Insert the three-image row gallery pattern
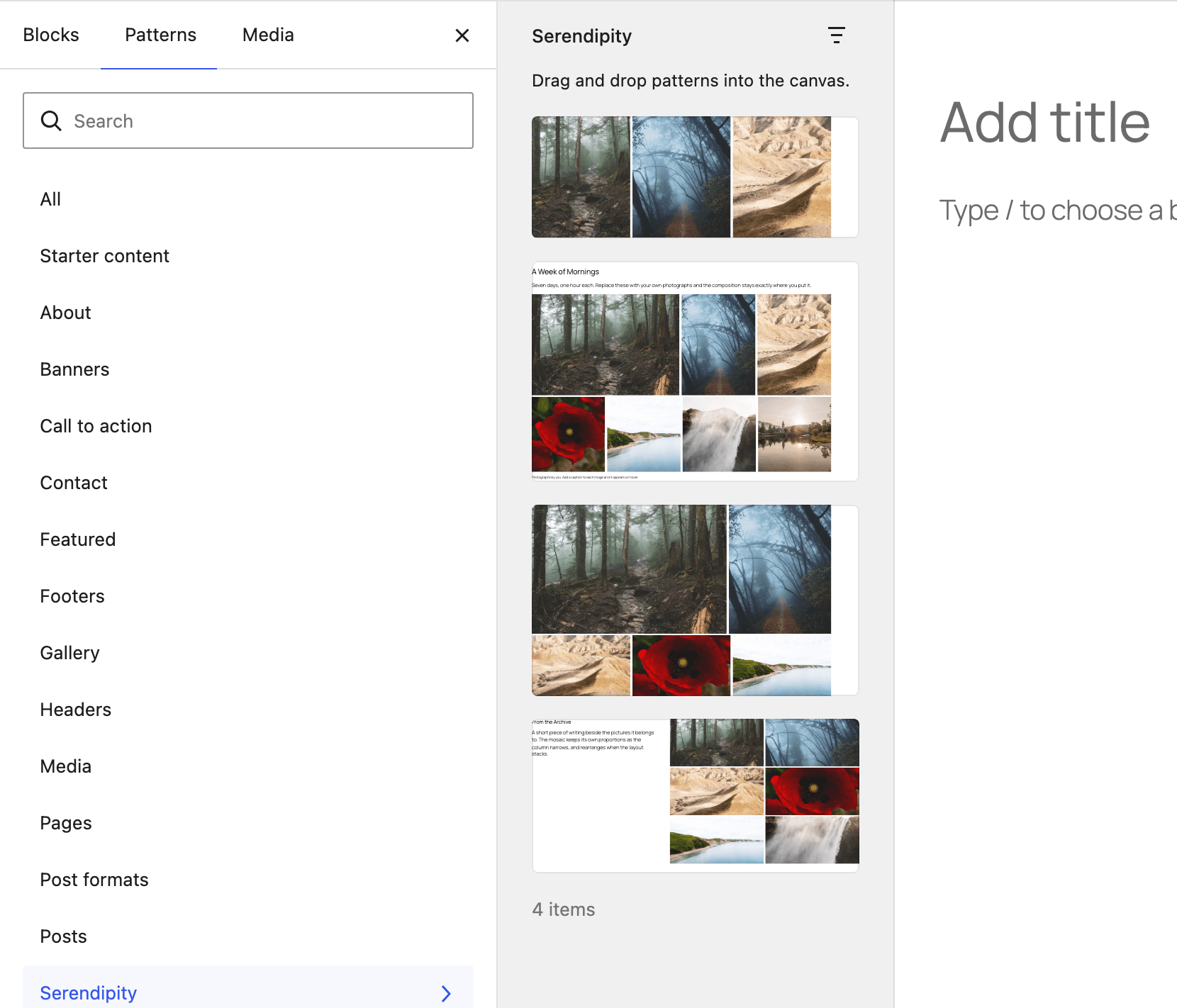 695,177
